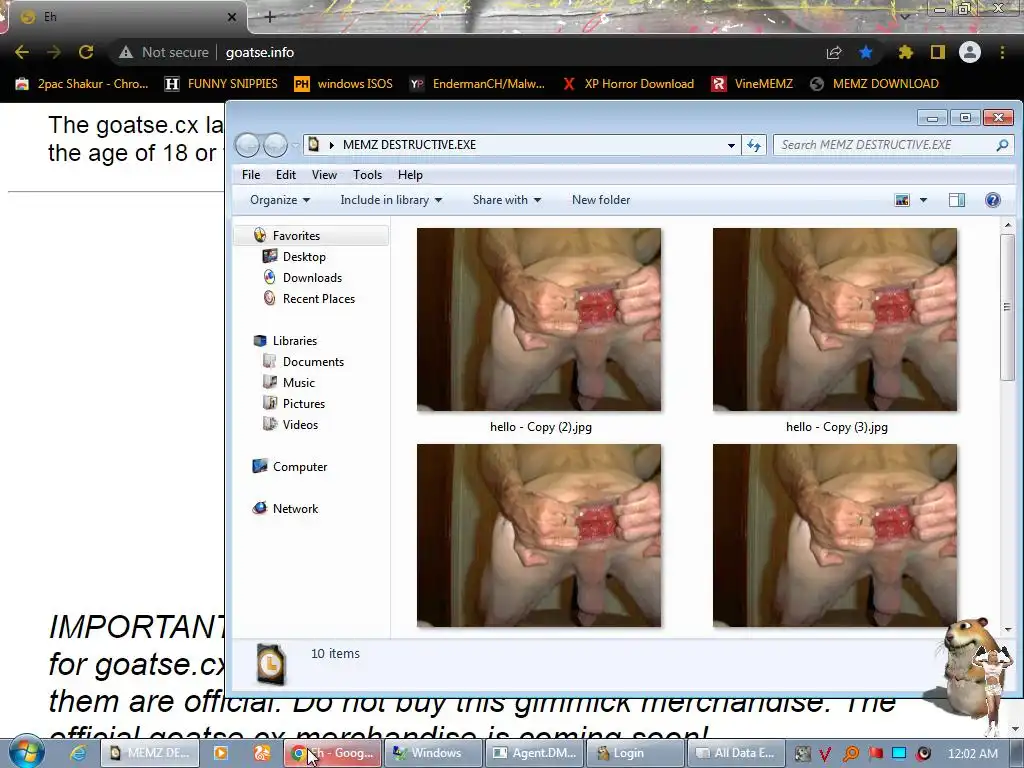Share this page via Chrome share icon

point(834,52)
